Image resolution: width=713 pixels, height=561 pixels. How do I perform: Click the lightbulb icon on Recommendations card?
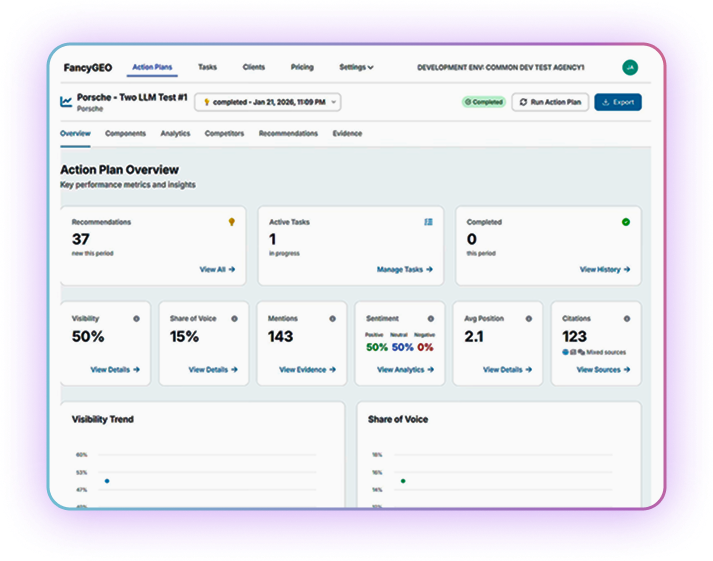coord(233,222)
